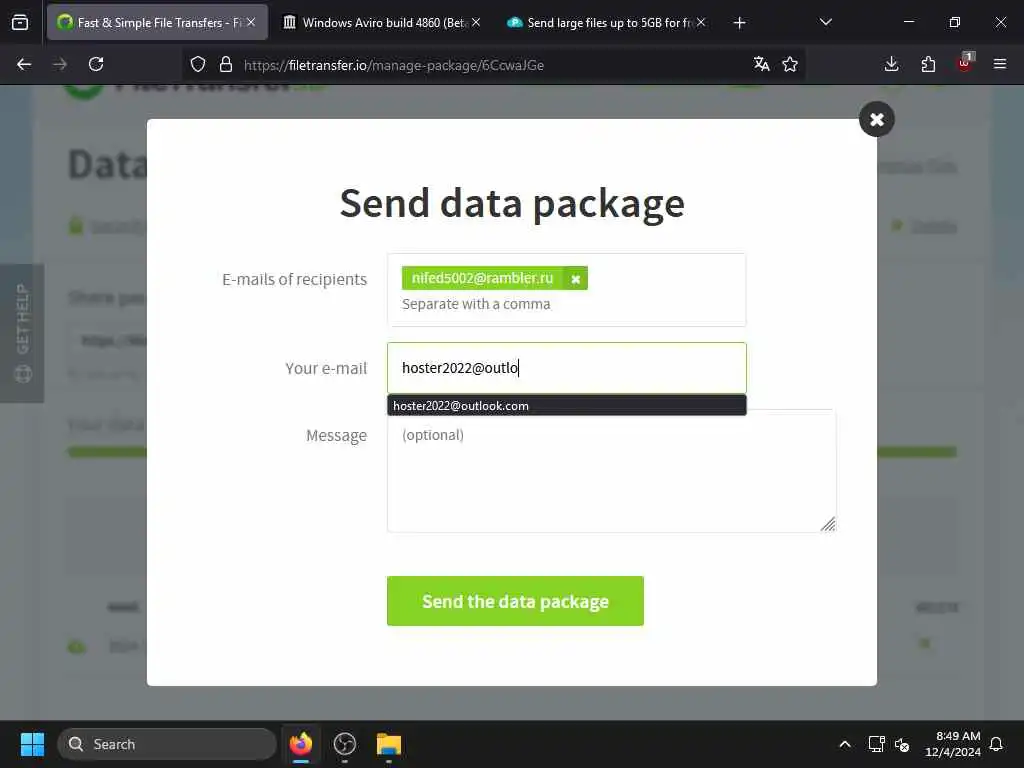Open the Firefox downloads panel
This screenshot has height=768, width=1024.
pyautogui.click(x=891, y=64)
